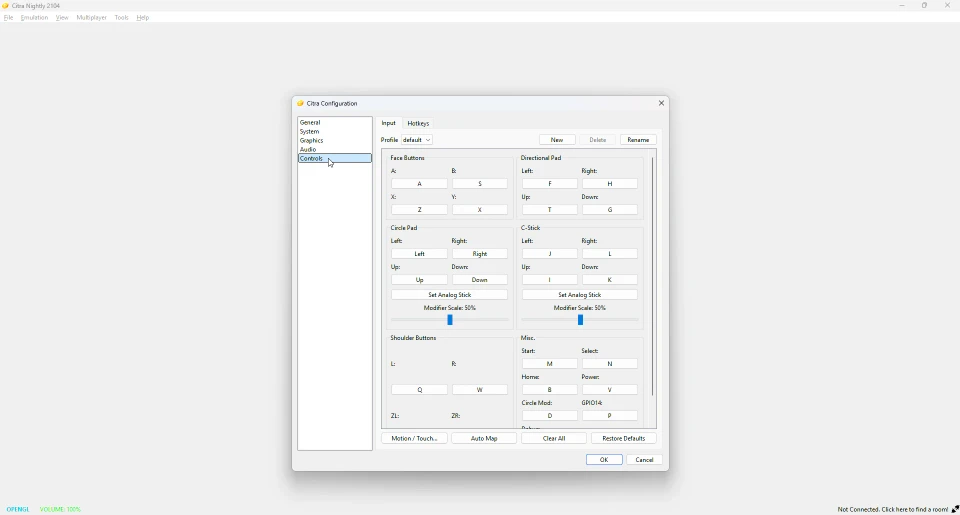Select Graphics in the configuration list
The width and height of the screenshot is (960, 515).
[335, 140]
